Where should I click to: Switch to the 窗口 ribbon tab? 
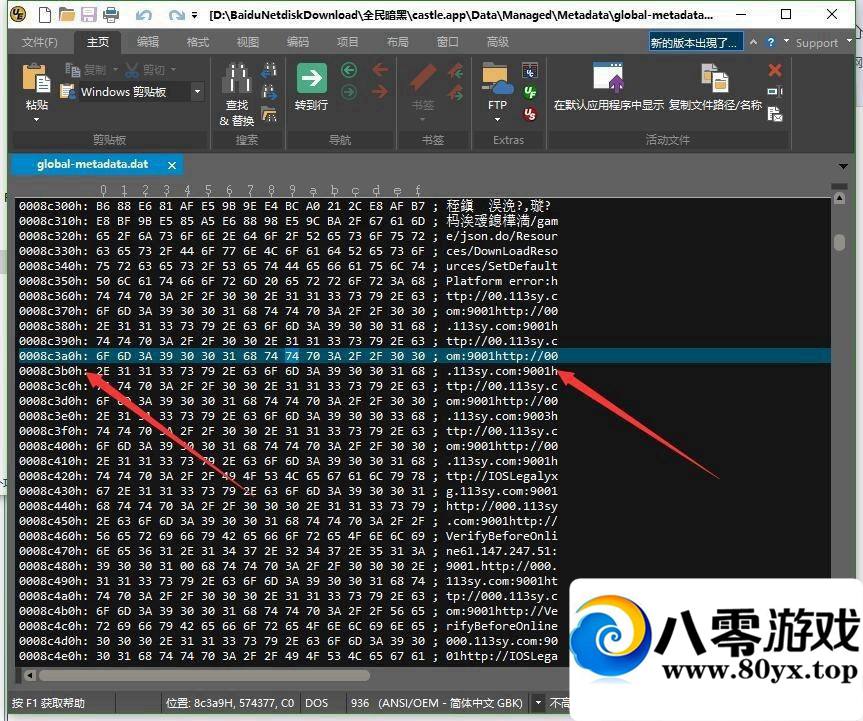pos(447,42)
